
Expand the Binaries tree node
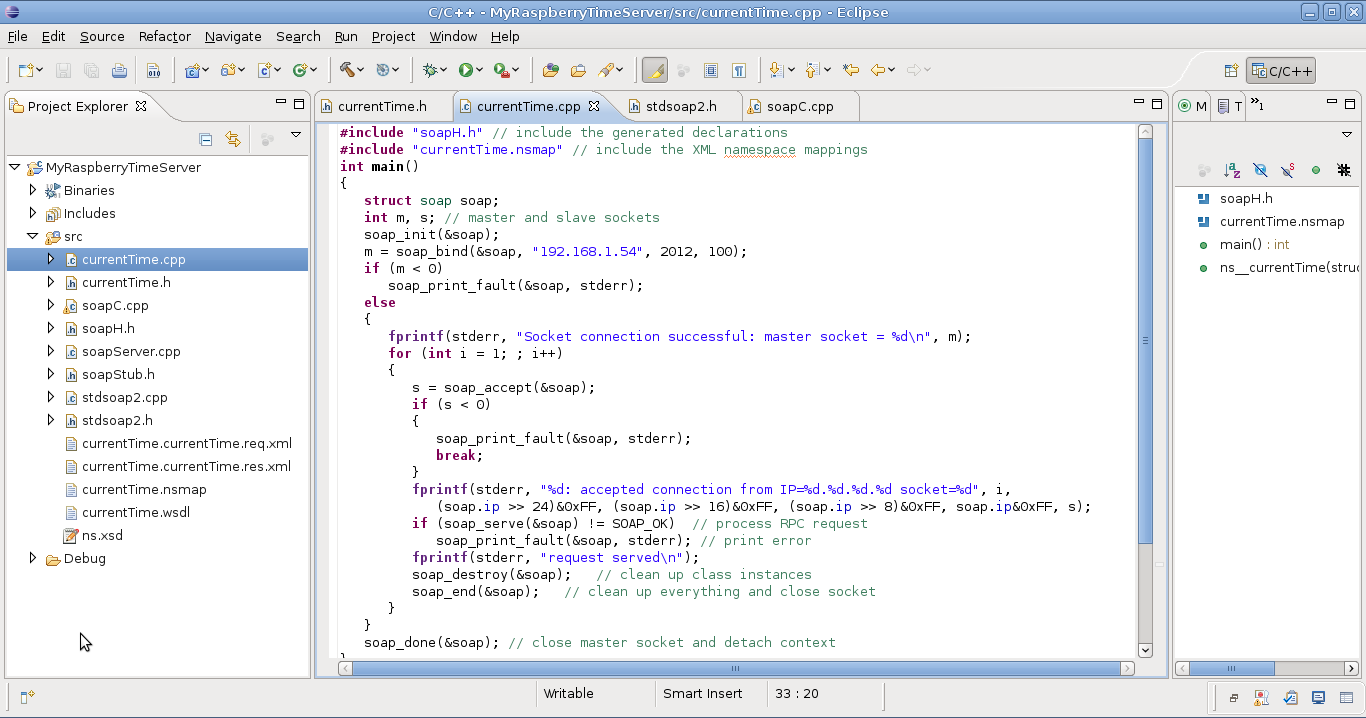31,190
